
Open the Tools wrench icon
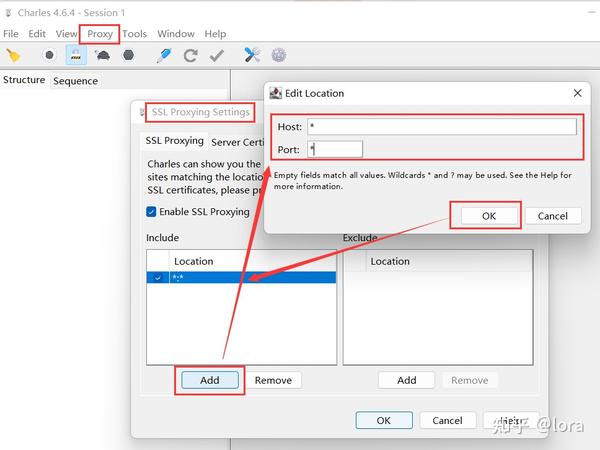coord(252,55)
